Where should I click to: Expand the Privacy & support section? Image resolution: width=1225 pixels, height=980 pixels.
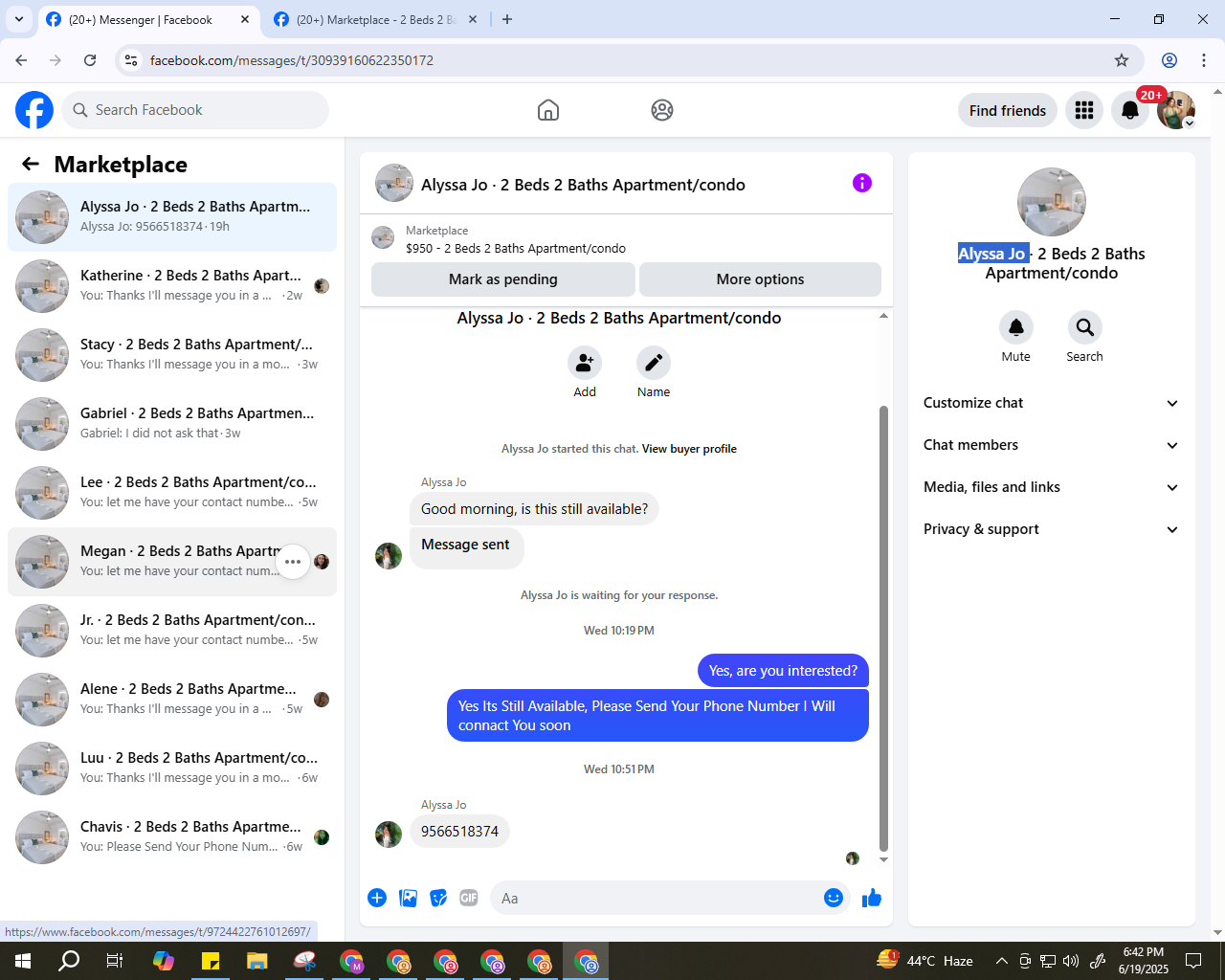coord(1051,529)
